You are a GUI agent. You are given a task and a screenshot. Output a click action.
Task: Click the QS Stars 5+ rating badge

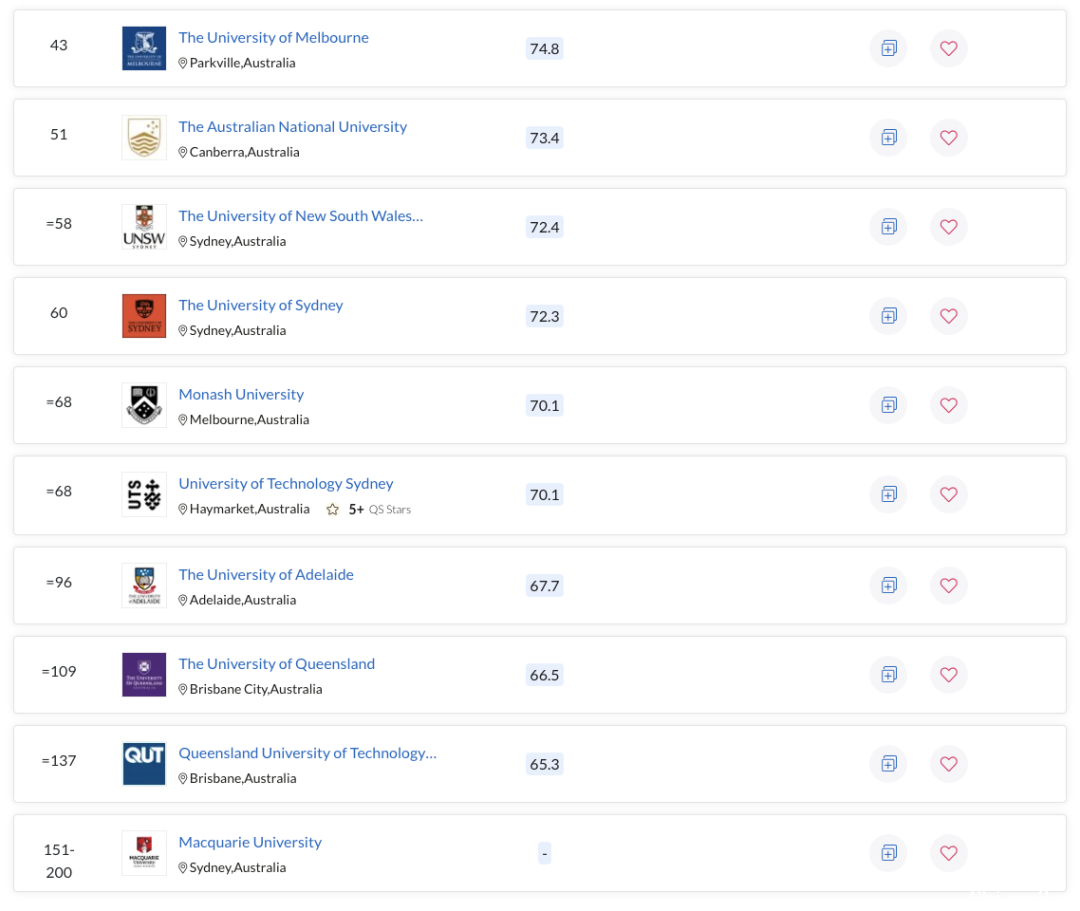pos(369,509)
